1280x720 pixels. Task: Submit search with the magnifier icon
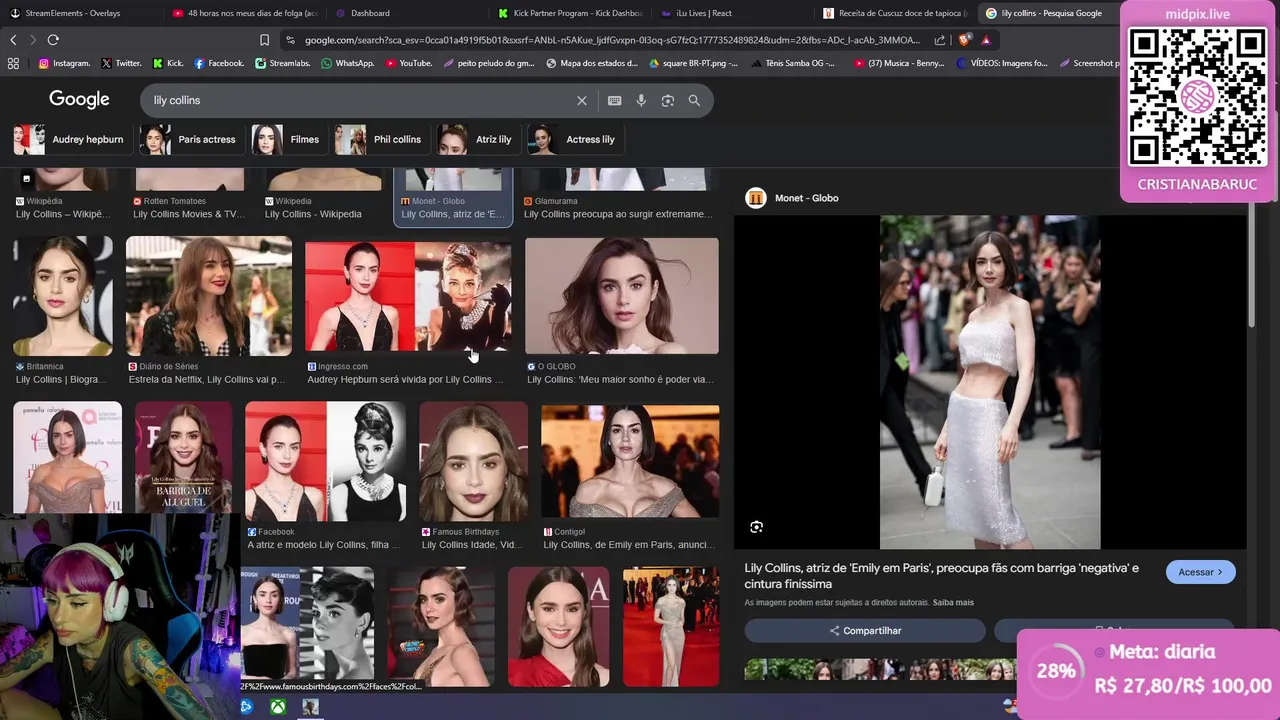(694, 100)
